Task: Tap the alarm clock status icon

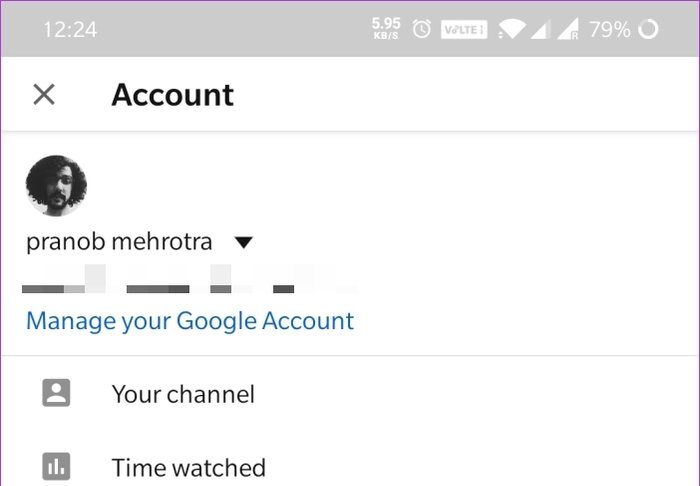Action: 422,29
